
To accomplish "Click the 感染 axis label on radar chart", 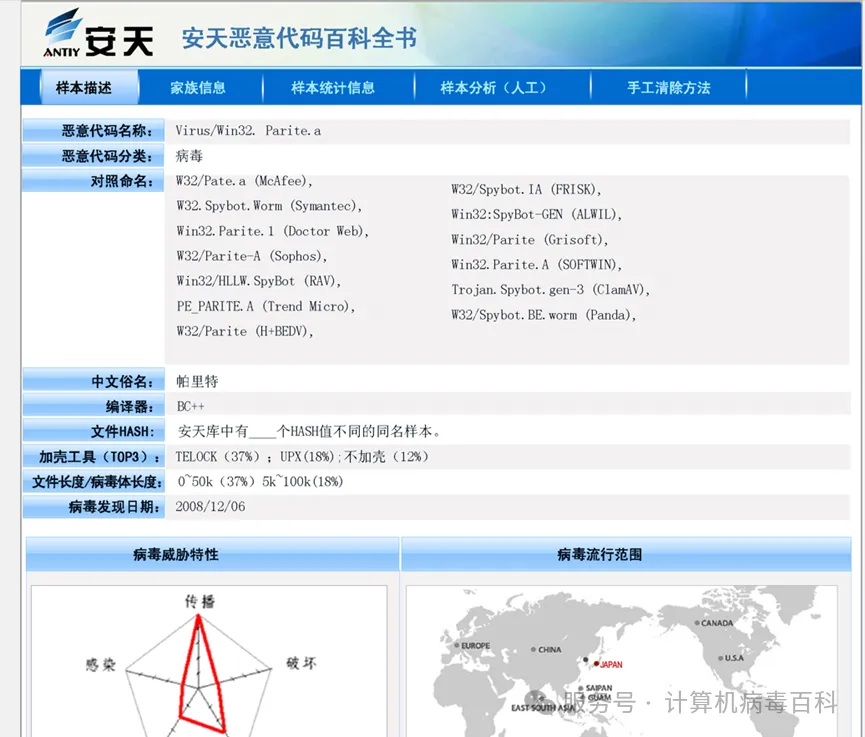I will coord(101,664).
